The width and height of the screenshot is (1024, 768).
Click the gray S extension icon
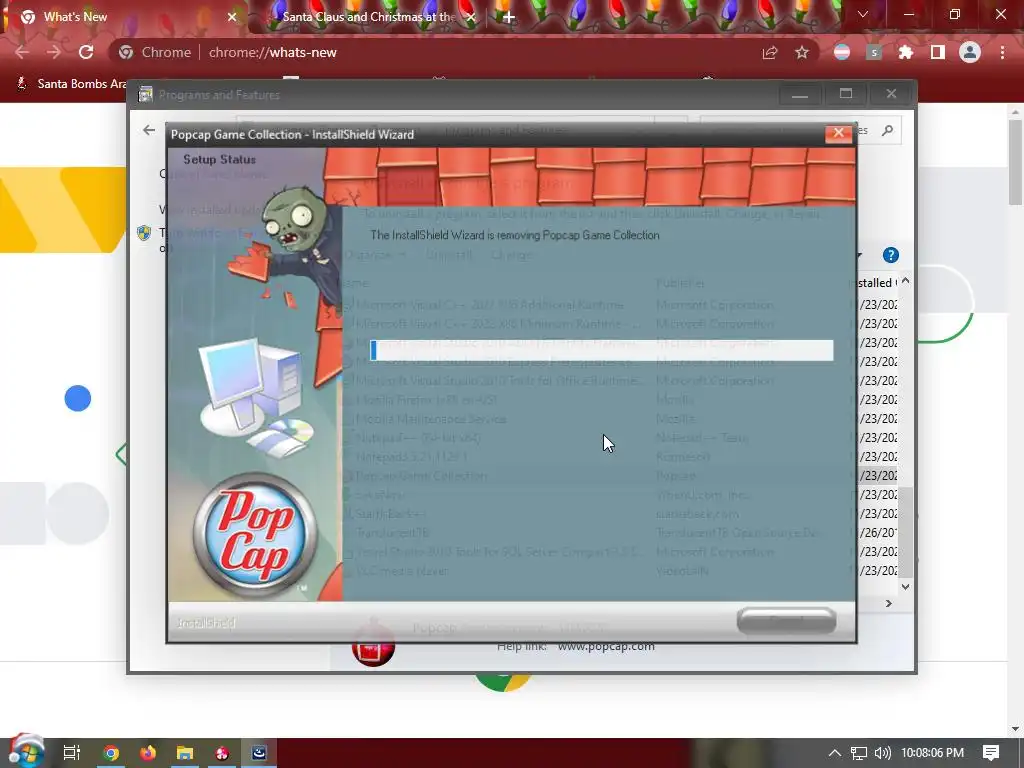[x=874, y=52]
